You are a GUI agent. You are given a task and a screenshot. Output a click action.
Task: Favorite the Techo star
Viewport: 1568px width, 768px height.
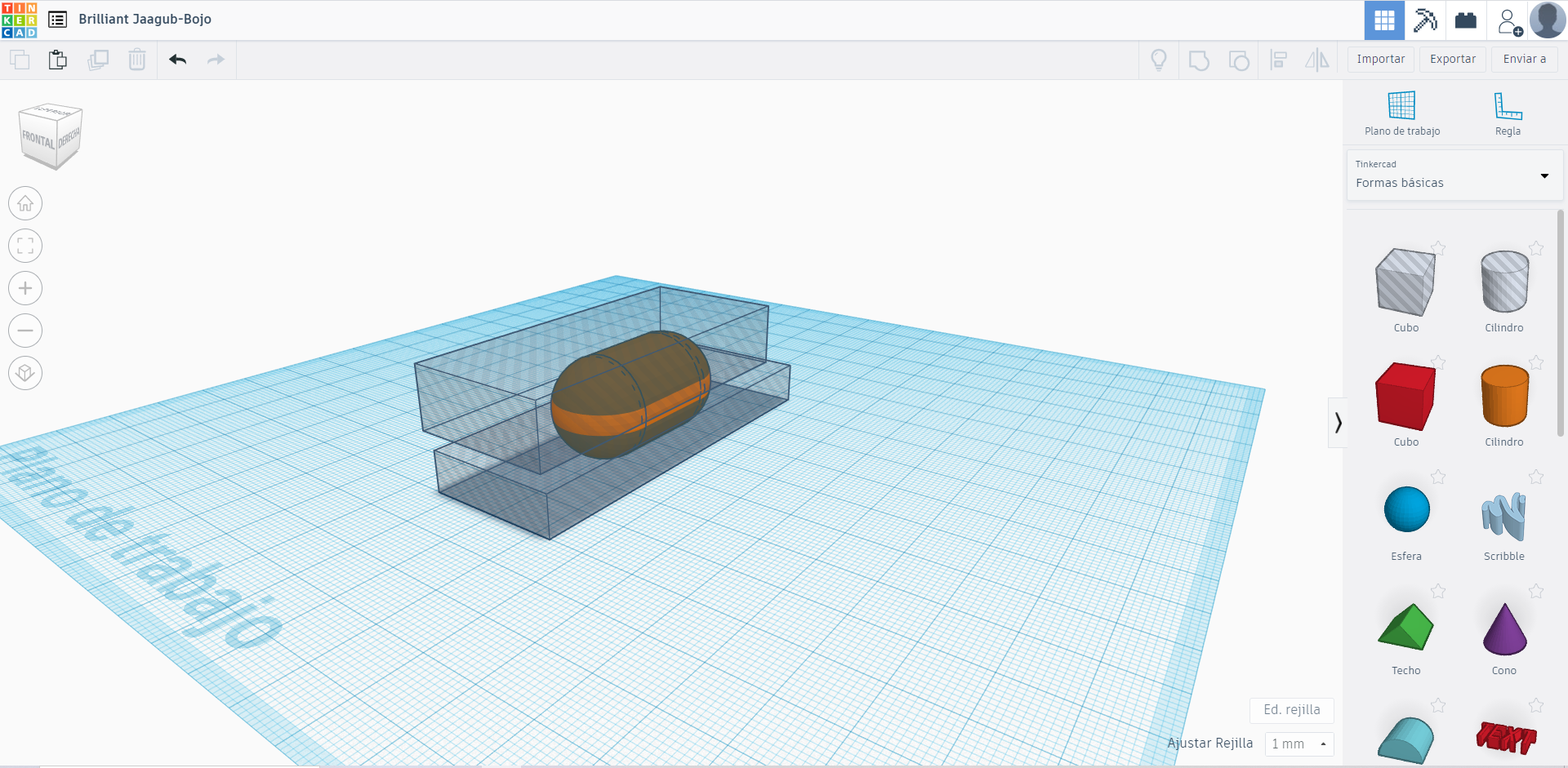1438,591
